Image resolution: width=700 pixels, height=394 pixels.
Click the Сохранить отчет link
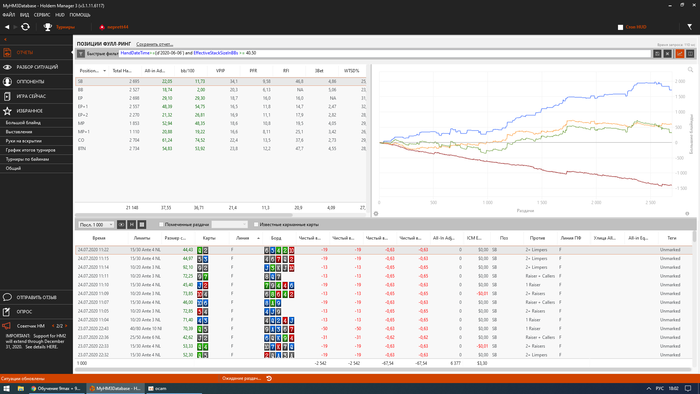pos(154,44)
